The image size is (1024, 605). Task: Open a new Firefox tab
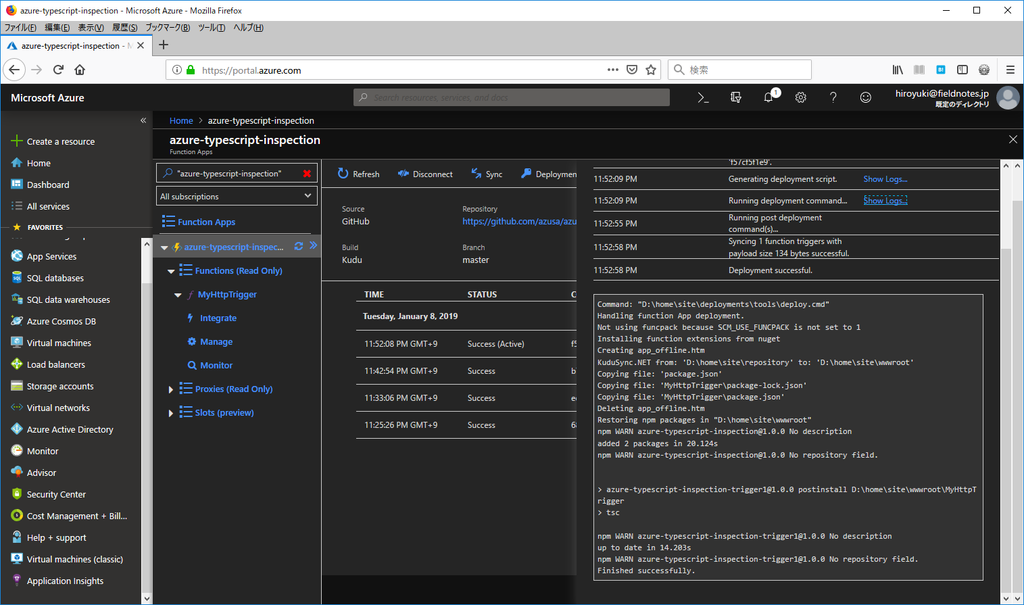pyautogui.click(x=163, y=45)
